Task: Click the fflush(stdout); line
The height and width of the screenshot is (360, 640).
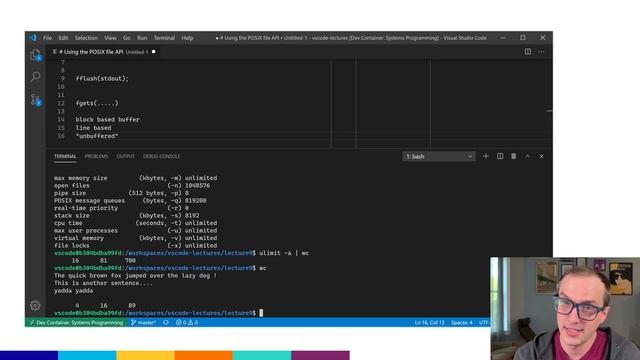Action: coord(102,78)
